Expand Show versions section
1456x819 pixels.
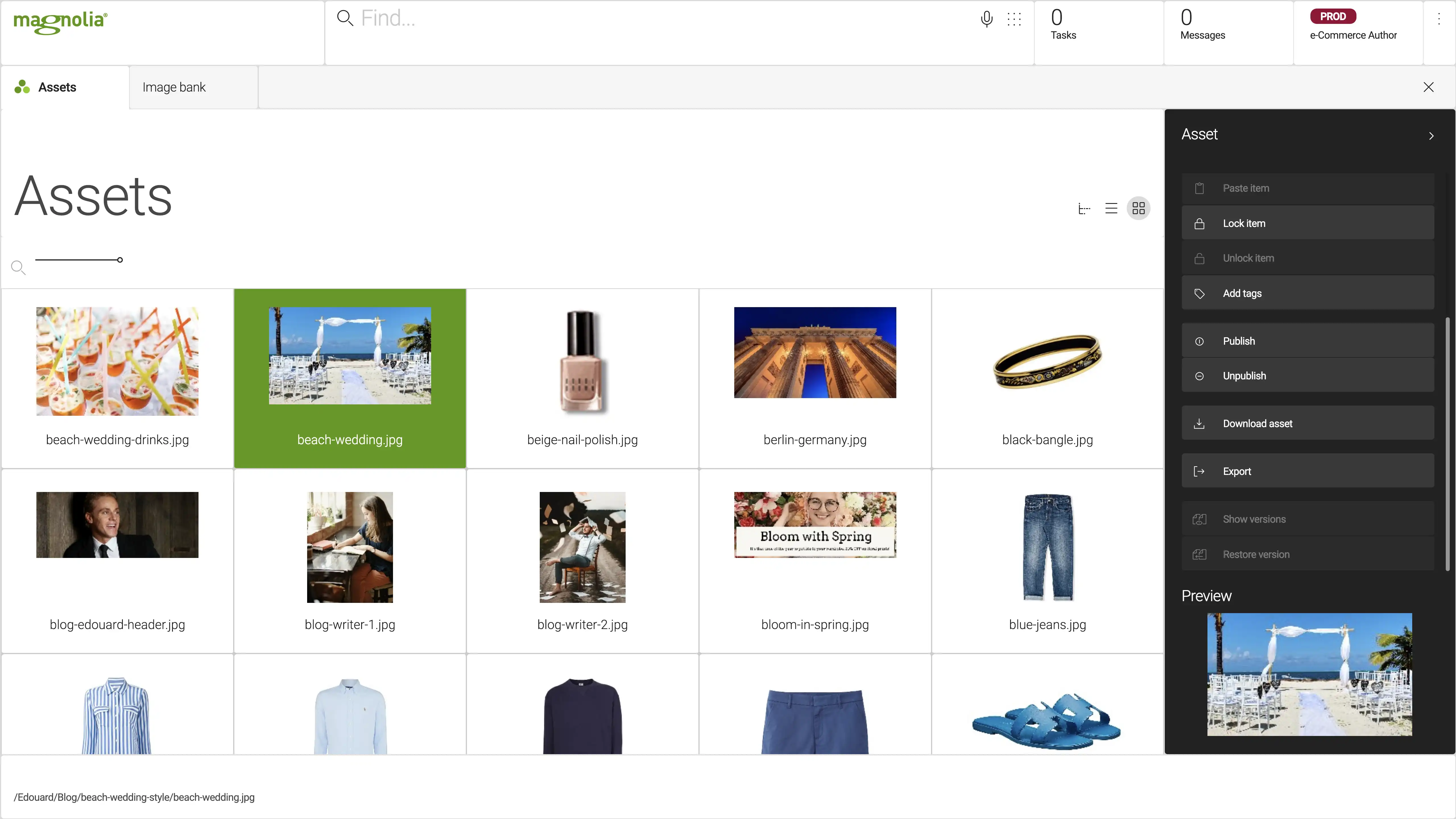coord(1254,518)
